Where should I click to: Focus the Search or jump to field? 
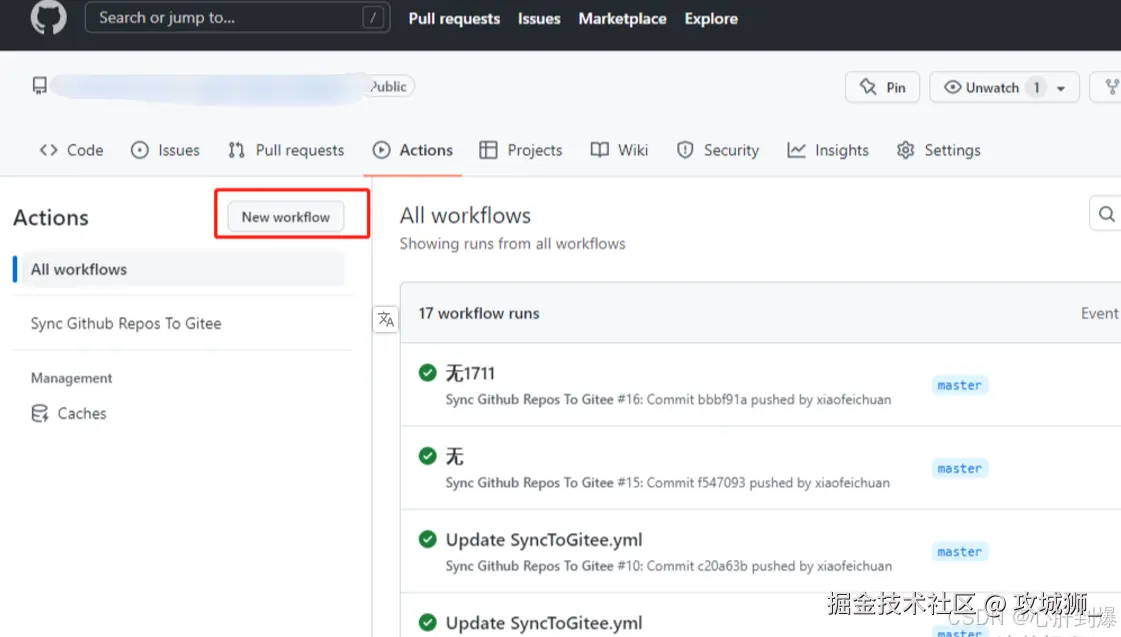[237, 17]
